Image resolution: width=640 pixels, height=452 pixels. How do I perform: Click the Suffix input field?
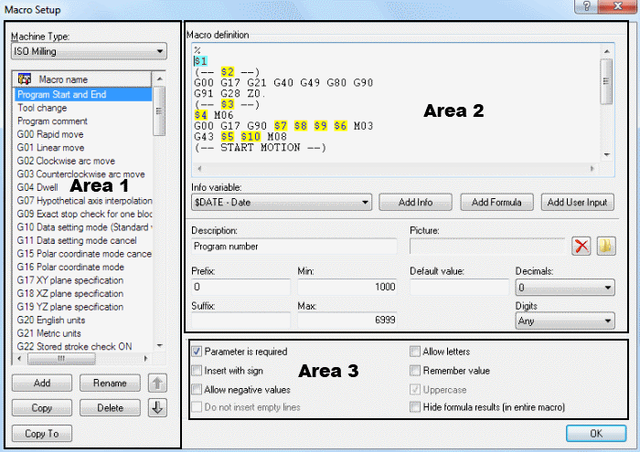click(x=241, y=320)
